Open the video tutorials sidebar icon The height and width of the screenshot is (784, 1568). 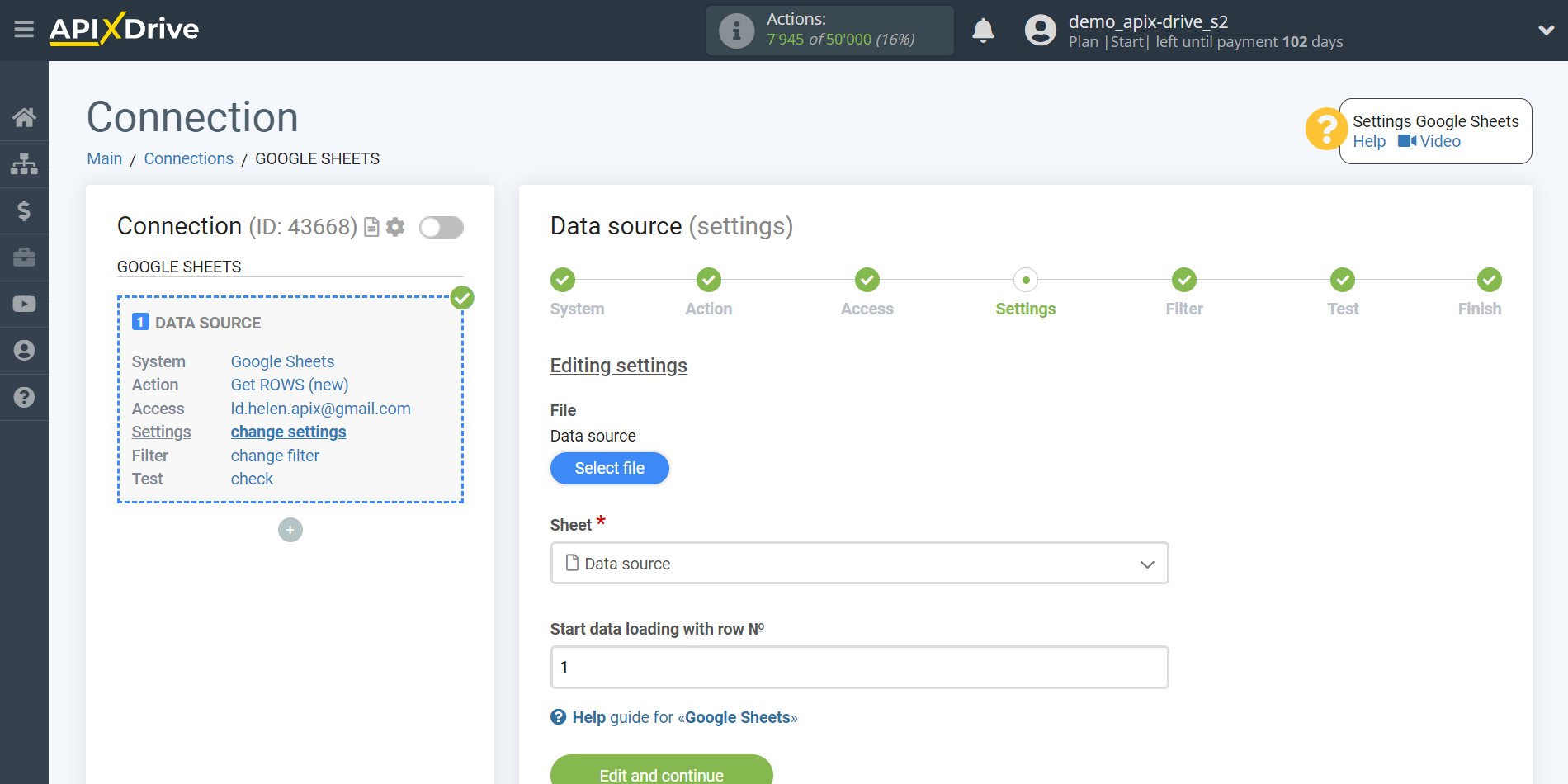(x=24, y=304)
